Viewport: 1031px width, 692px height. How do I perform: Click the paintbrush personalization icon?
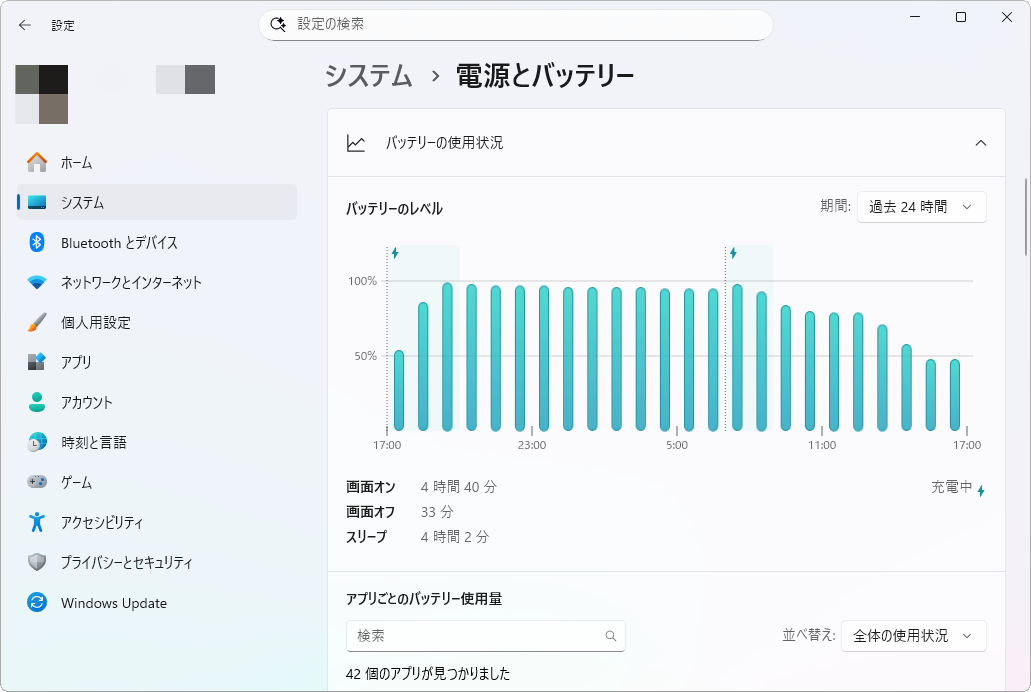(x=37, y=322)
